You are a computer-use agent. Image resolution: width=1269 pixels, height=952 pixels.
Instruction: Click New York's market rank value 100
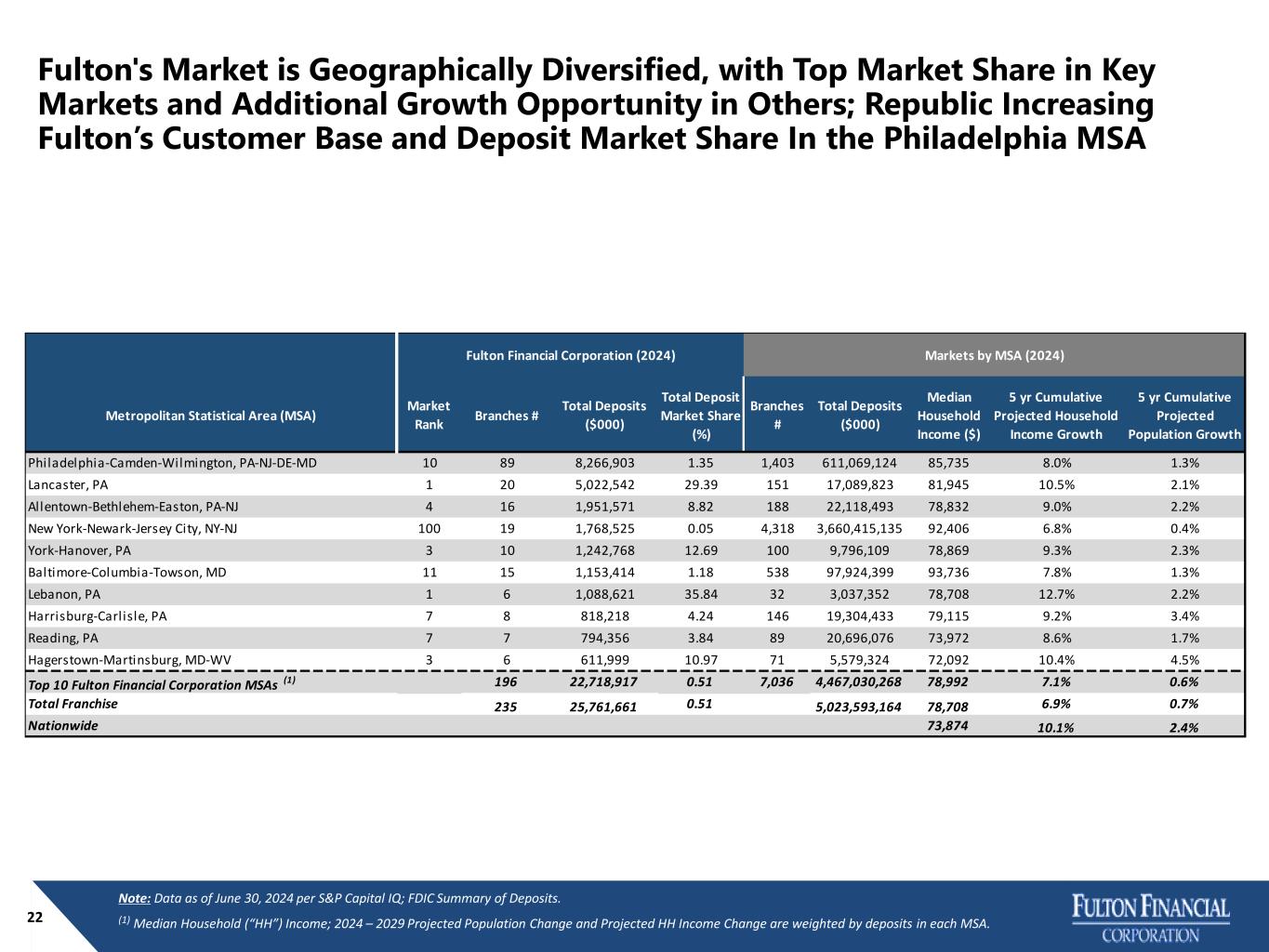pos(429,529)
